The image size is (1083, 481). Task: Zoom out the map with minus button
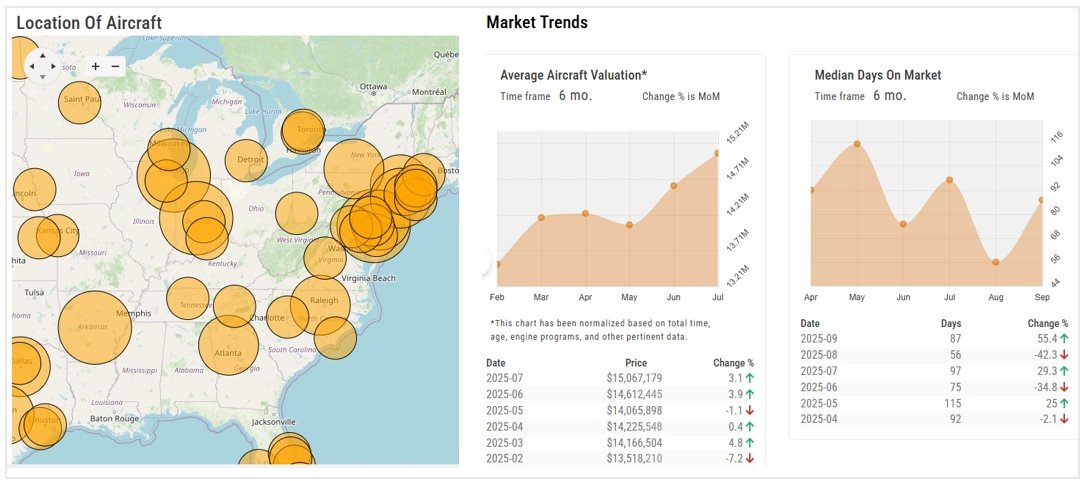tap(116, 67)
